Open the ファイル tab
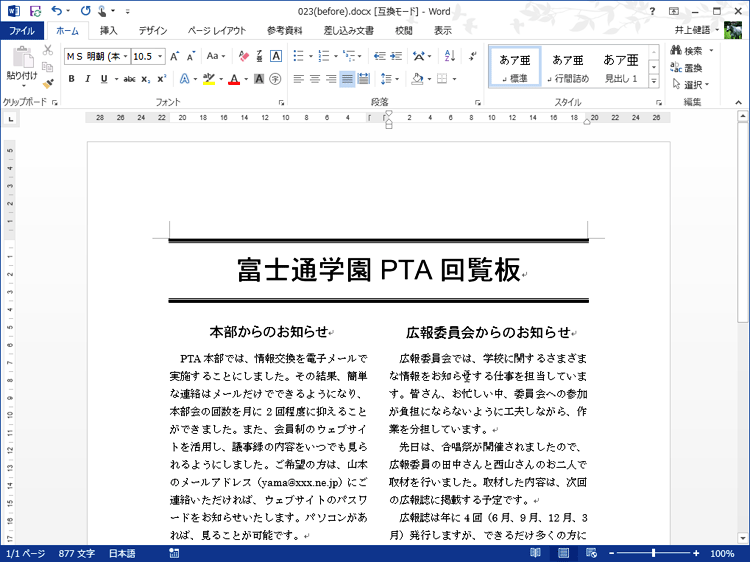750x562 pixels. (22, 31)
